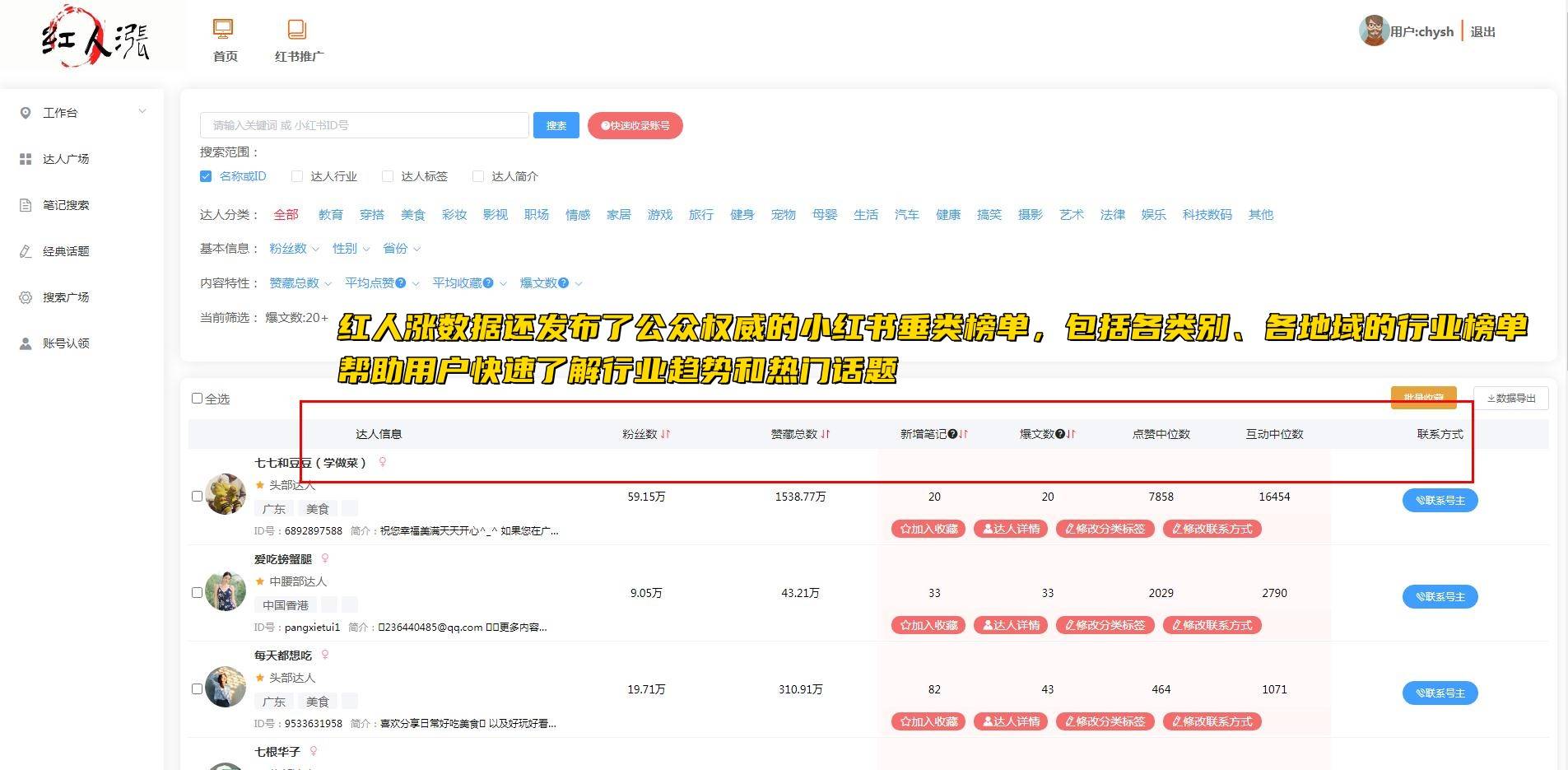Click the 美食 tag of 每天都想吃
The width and height of the screenshot is (1568, 770).
(318, 702)
